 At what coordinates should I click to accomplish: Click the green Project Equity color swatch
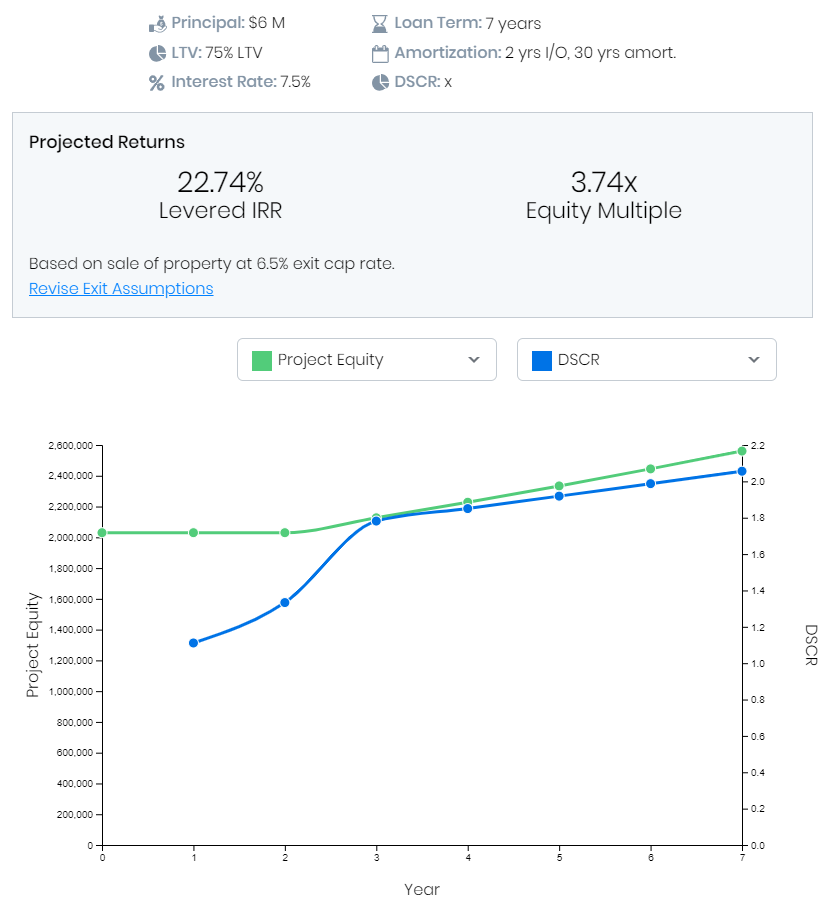[x=262, y=360]
